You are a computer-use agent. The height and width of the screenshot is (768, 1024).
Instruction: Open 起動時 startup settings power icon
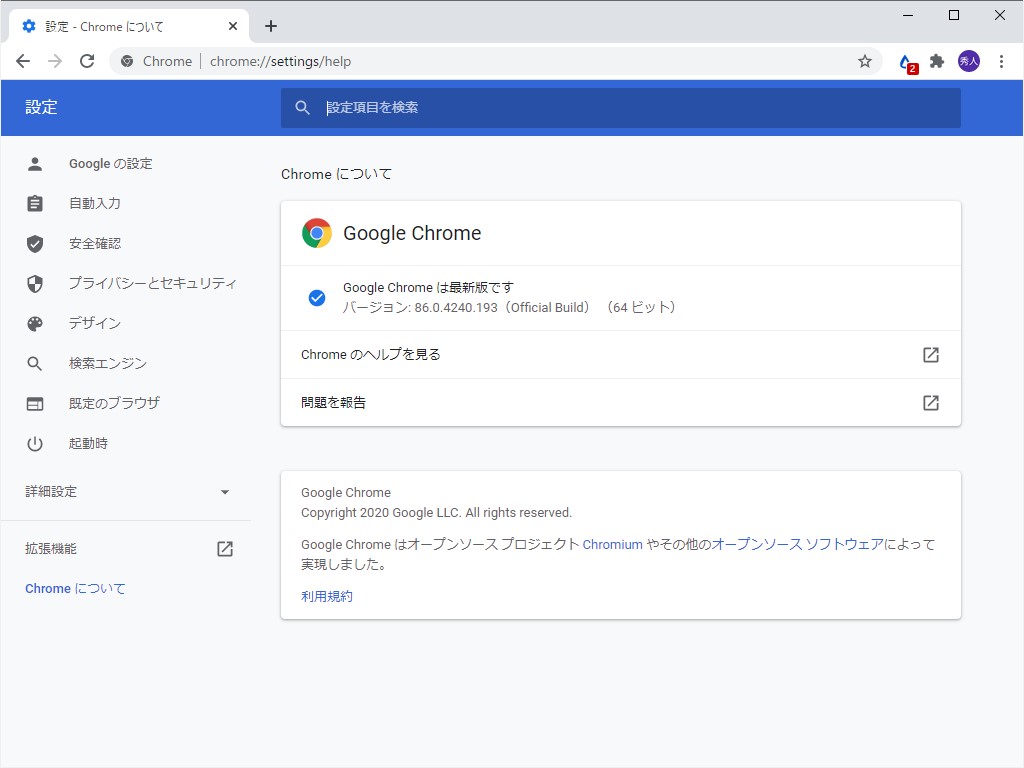coord(35,443)
